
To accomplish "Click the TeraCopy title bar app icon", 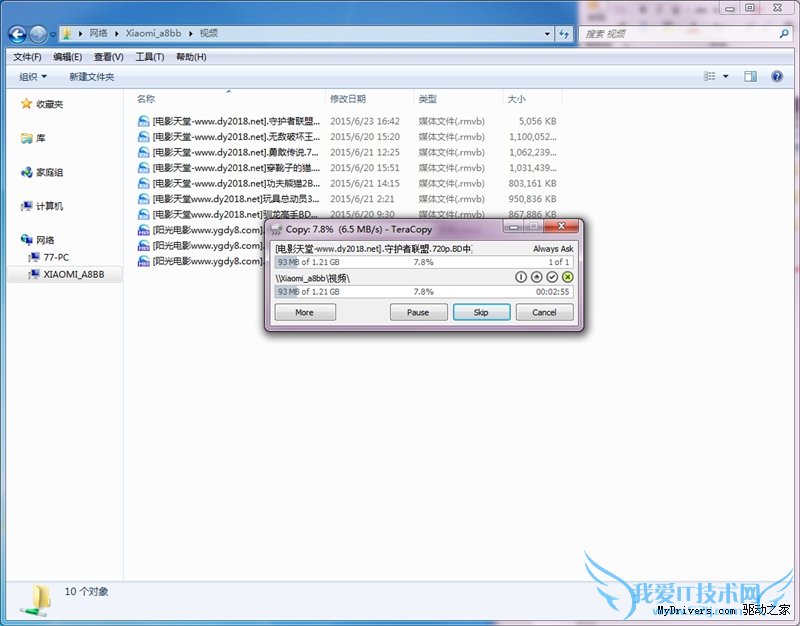I will (x=276, y=230).
